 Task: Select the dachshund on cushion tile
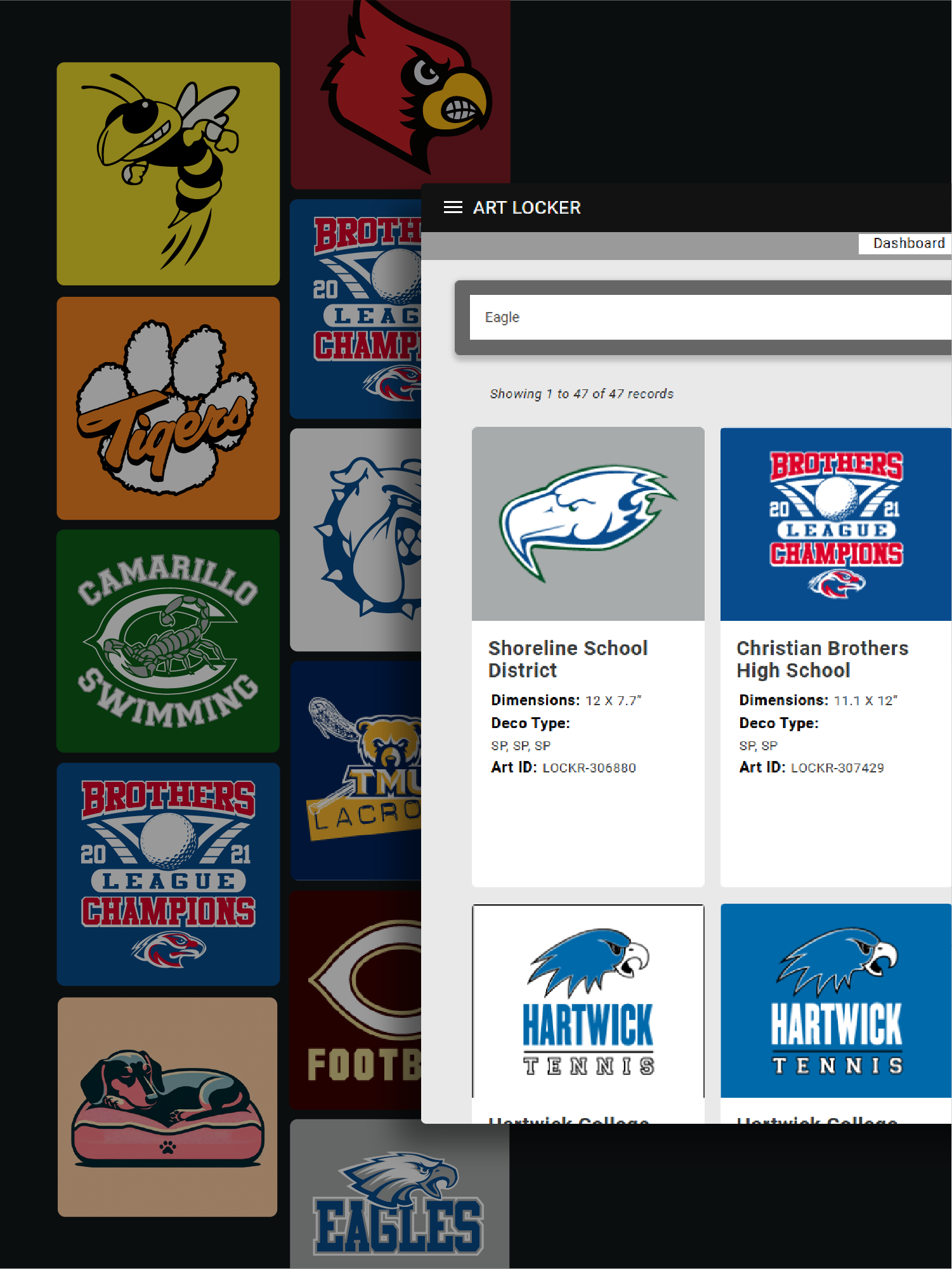point(167,1107)
